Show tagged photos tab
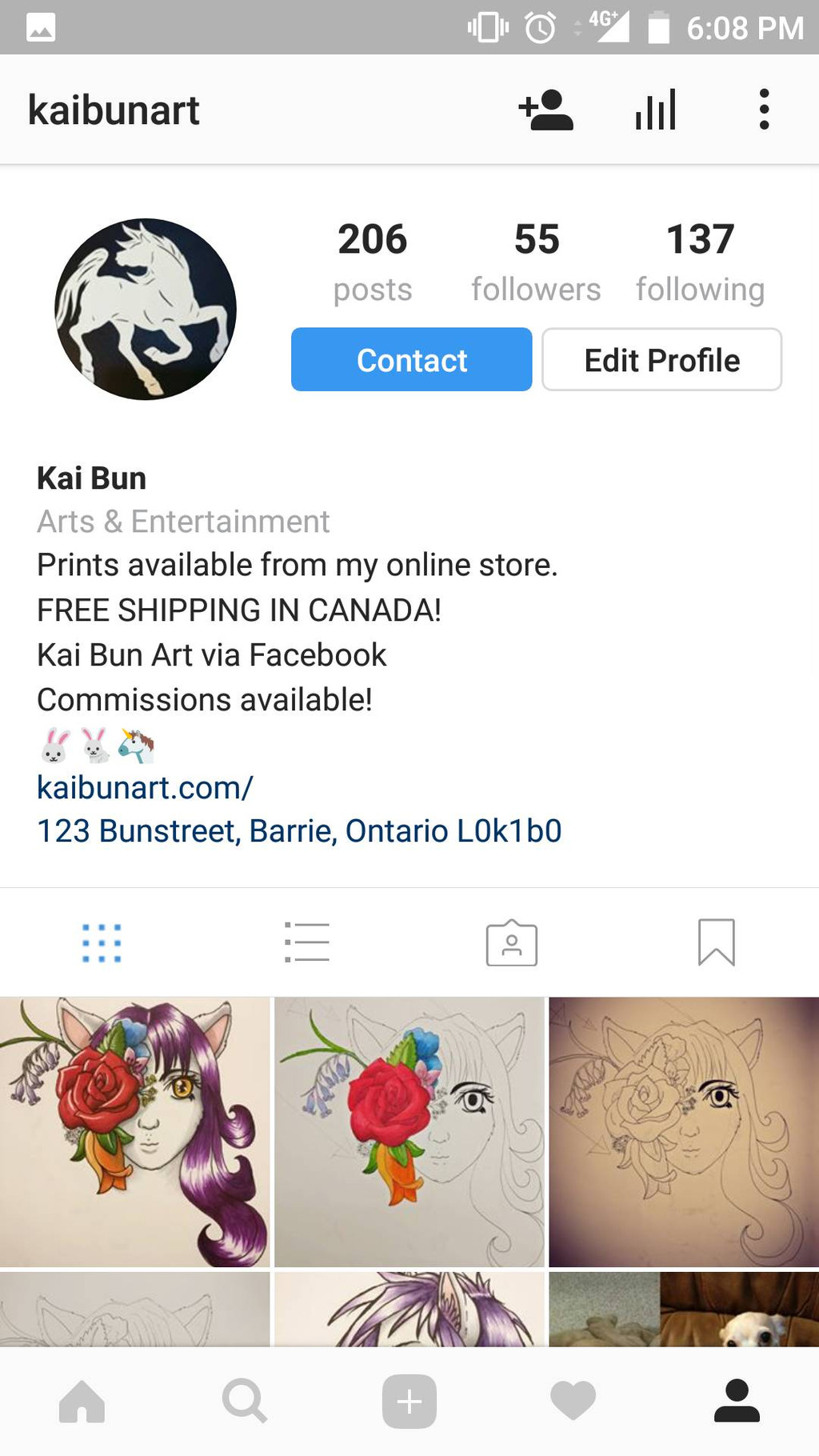The width and height of the screenshot is (819, 1456). pos(512,942)
